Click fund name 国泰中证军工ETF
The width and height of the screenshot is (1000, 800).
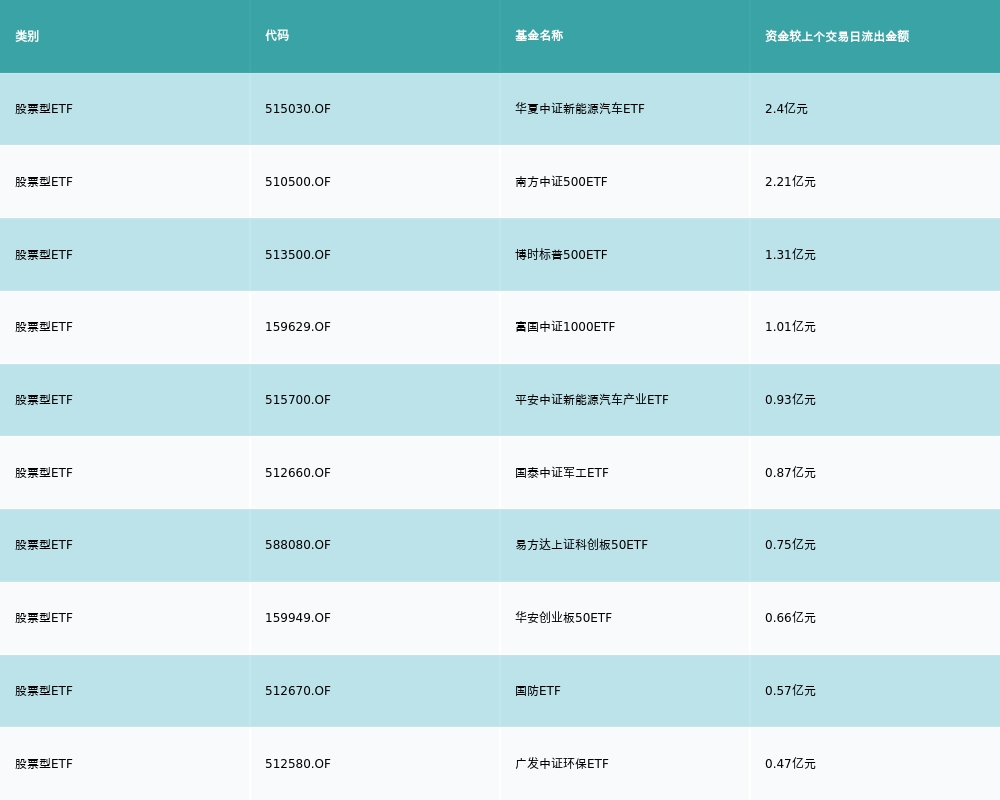coord(562,473)
